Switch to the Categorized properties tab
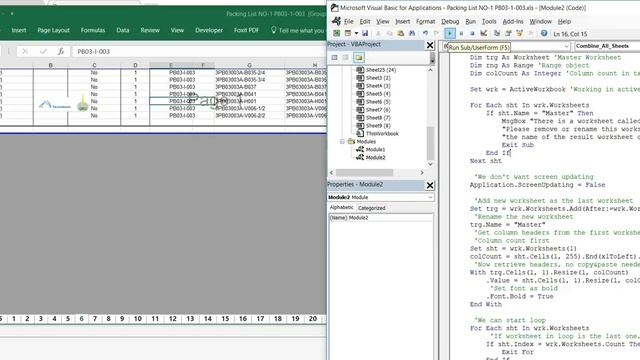The image size is (640, 360). pos(371,208)
